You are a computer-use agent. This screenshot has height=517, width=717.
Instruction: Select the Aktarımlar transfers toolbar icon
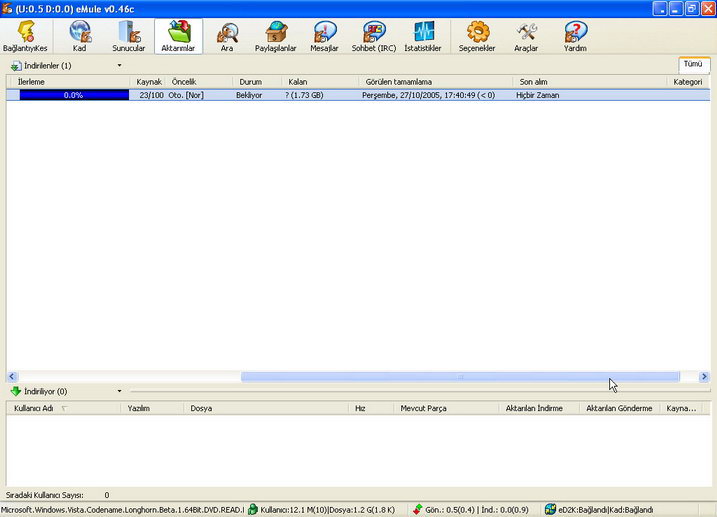click(x=179, y=32)
